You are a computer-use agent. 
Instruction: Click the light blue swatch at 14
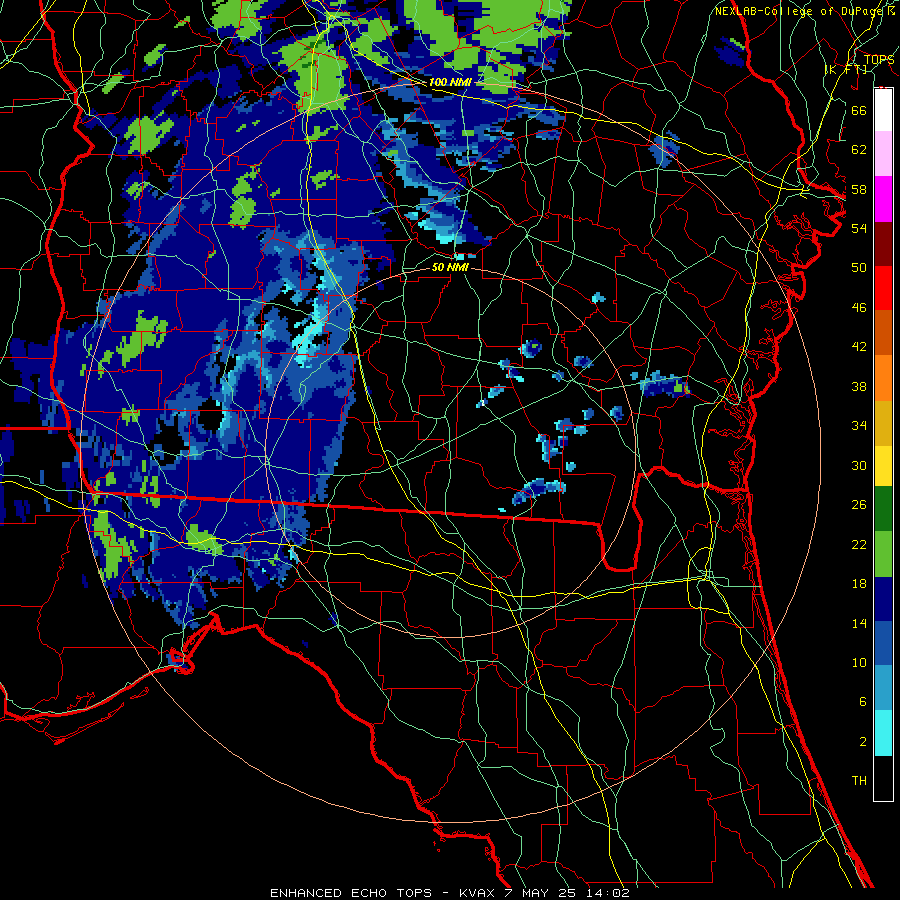(x=883, y=688)
